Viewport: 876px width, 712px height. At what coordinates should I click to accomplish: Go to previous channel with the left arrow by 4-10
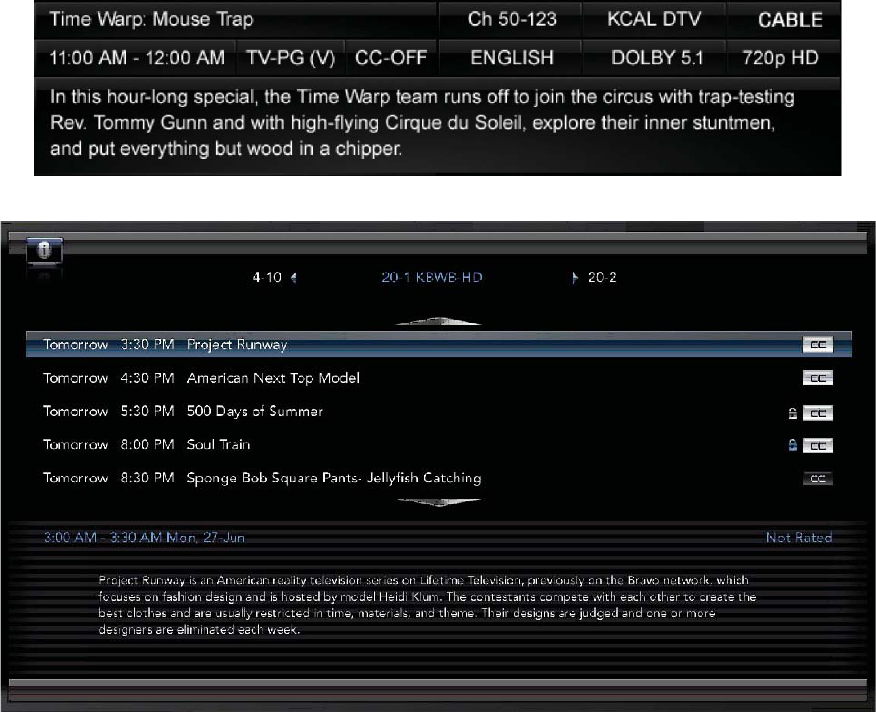tap(293, 277)
